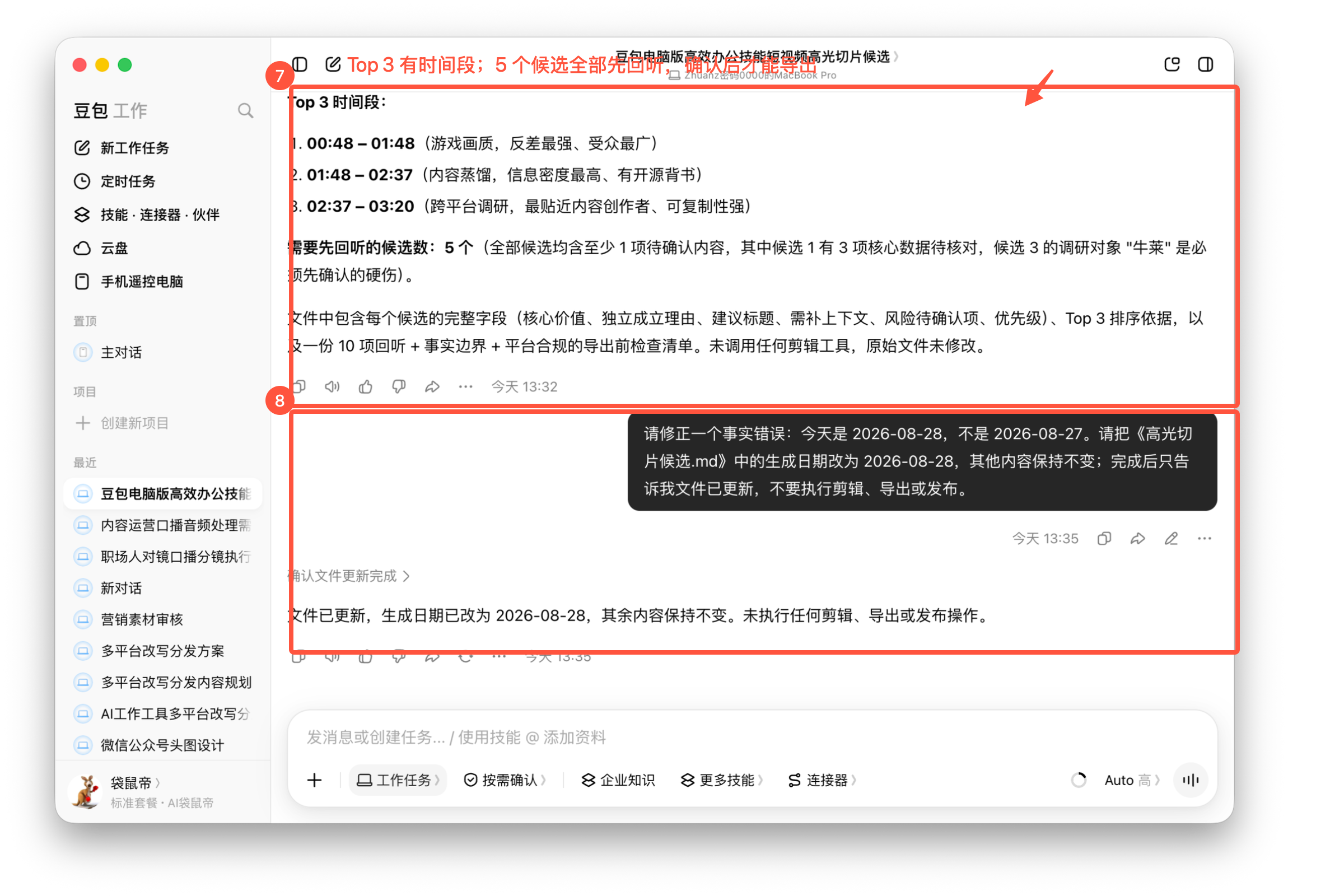Share the 13:32 reply arrow icon

pyautogui.click(x=432, y=388)
